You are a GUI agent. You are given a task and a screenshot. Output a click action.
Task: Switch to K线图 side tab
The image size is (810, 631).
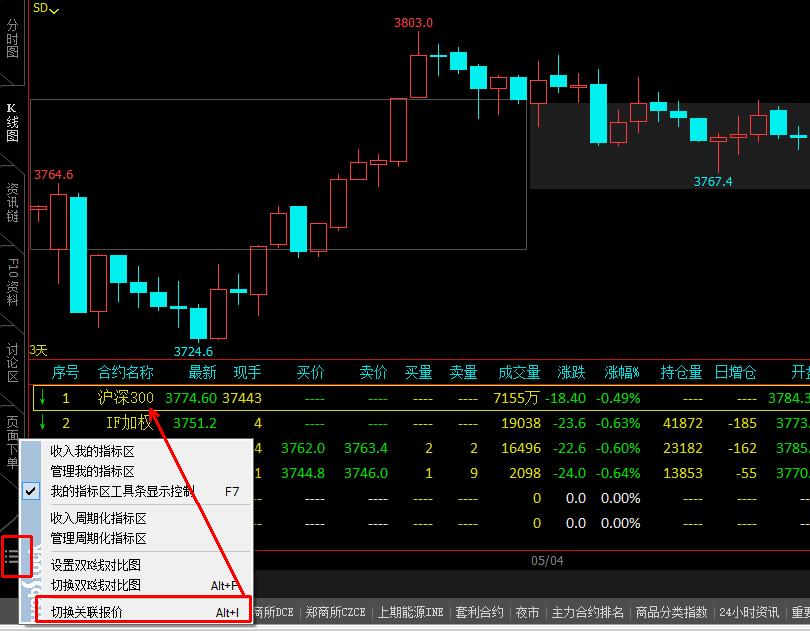click(x=12, y=121)
